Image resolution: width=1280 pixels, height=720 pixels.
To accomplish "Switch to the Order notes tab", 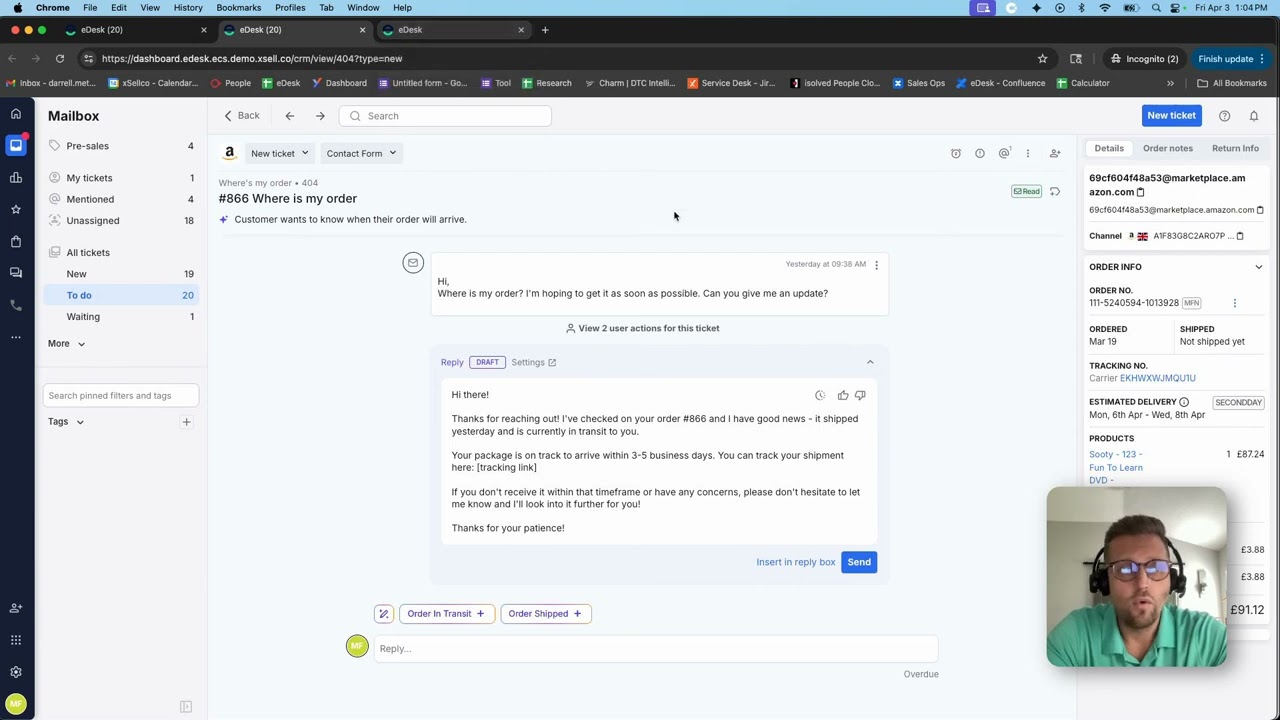I will coord(1167,148).
